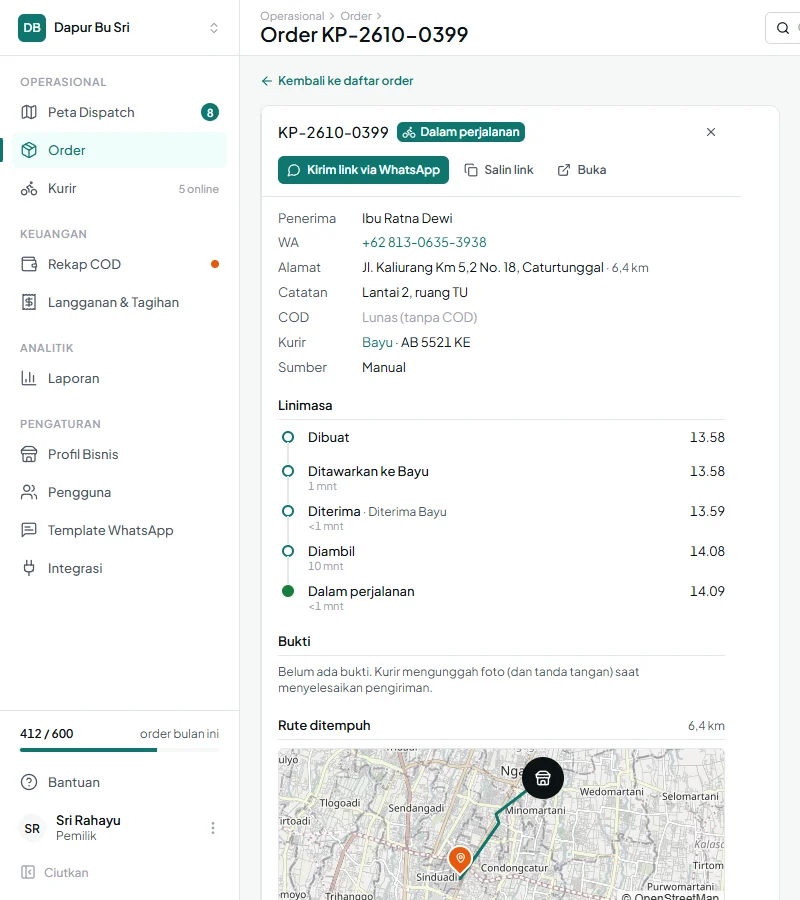This screenshot has width=800, height=900.
Task: Click the 412 / 600 order count
Action: [46, 734]
